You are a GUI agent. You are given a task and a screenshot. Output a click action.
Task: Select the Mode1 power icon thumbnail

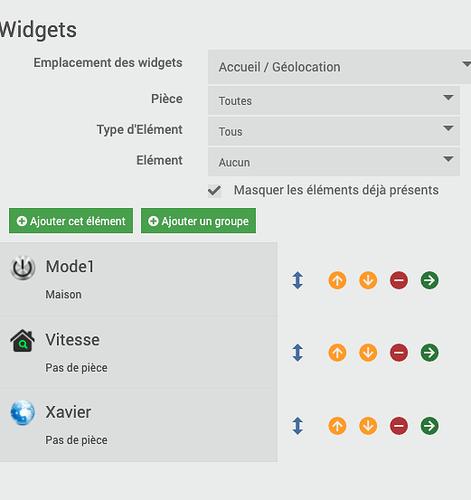click(23, 268)
